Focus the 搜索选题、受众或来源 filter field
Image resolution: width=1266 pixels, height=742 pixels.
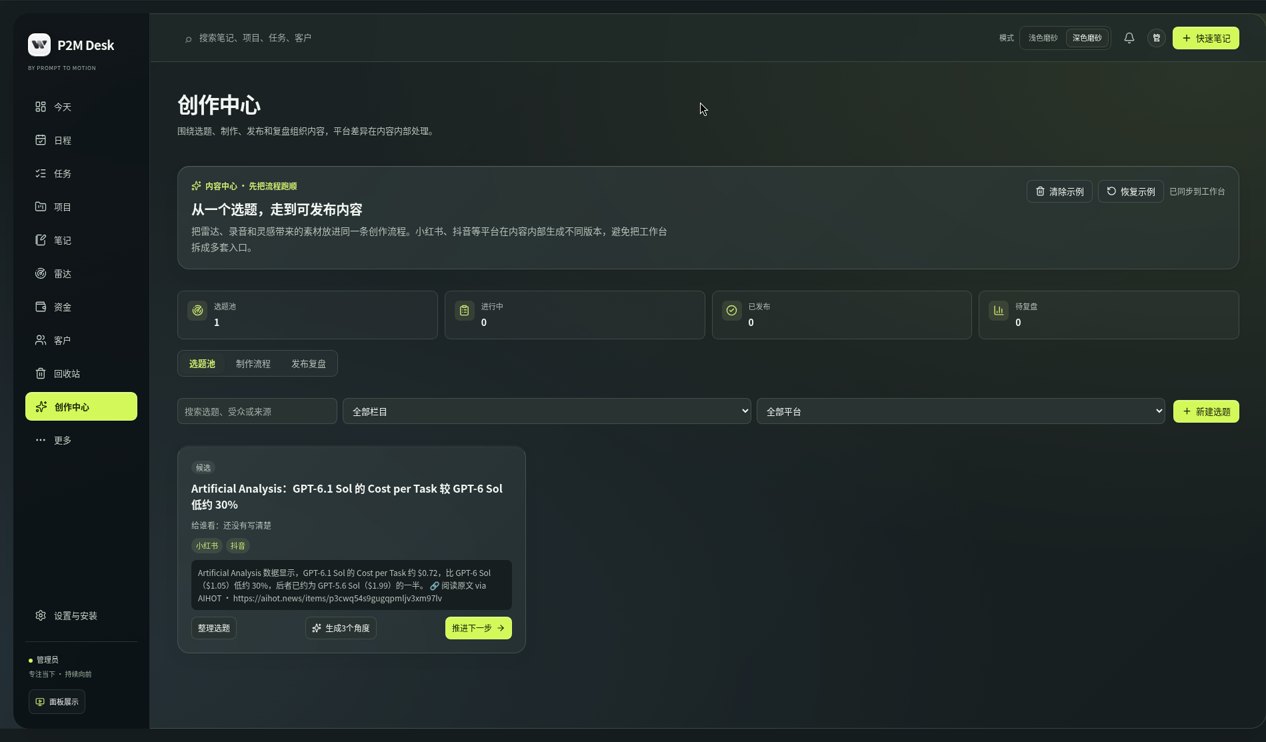click(257, 411)
